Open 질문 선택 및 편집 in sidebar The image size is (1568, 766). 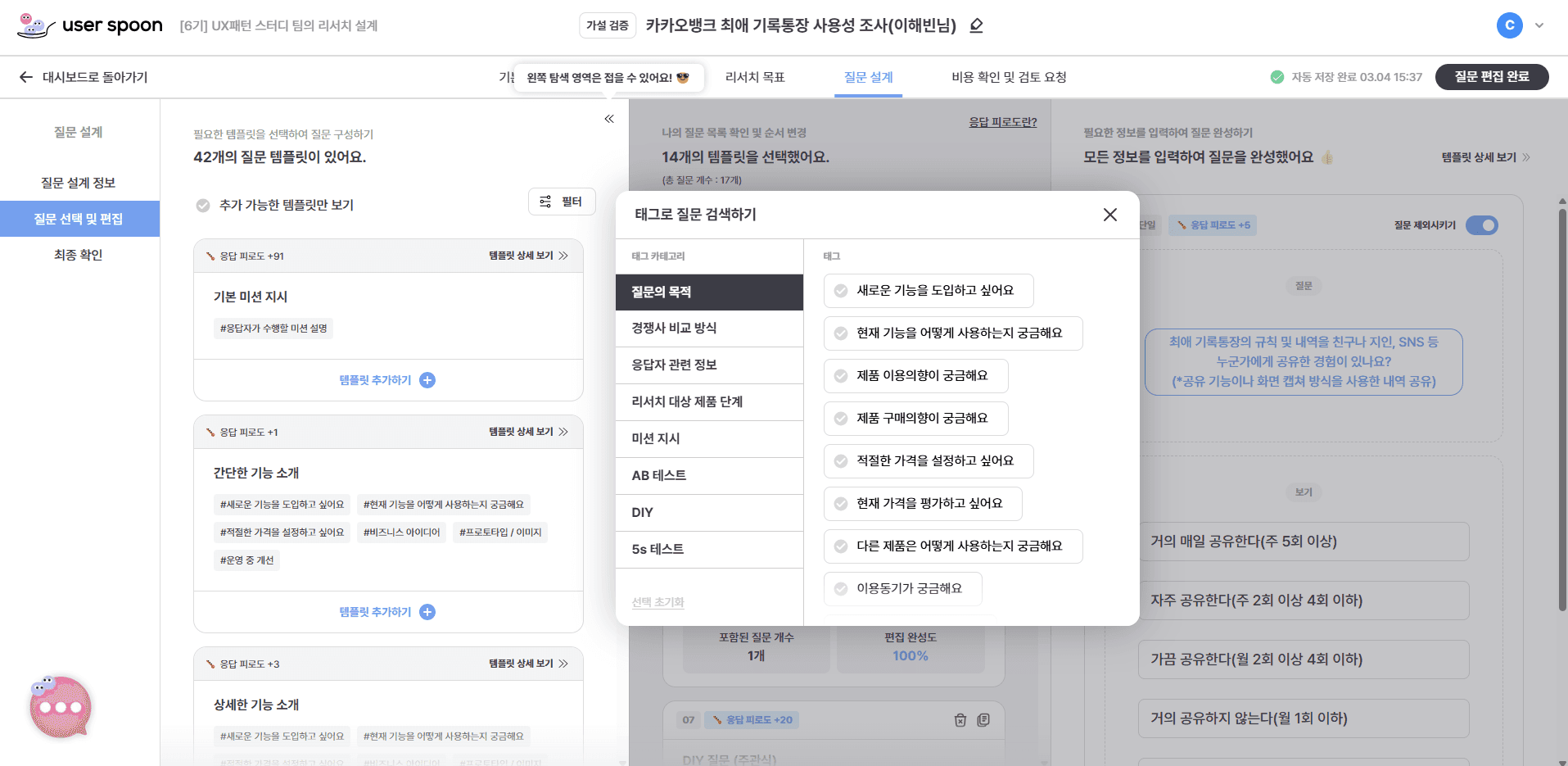[x=79, y=219]
